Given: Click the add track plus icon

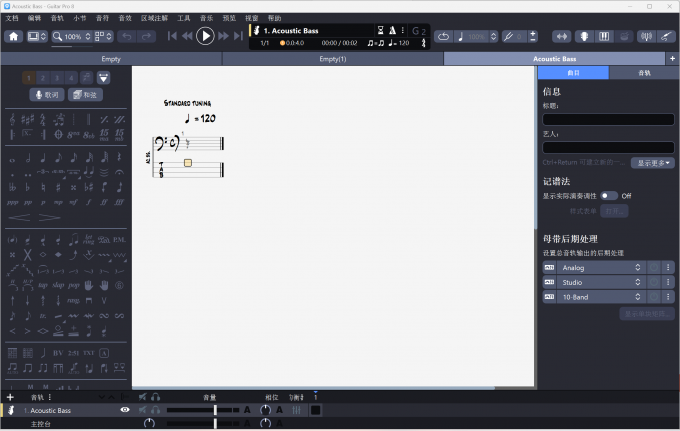Looking at the screenshot, I should click(10, 397).
